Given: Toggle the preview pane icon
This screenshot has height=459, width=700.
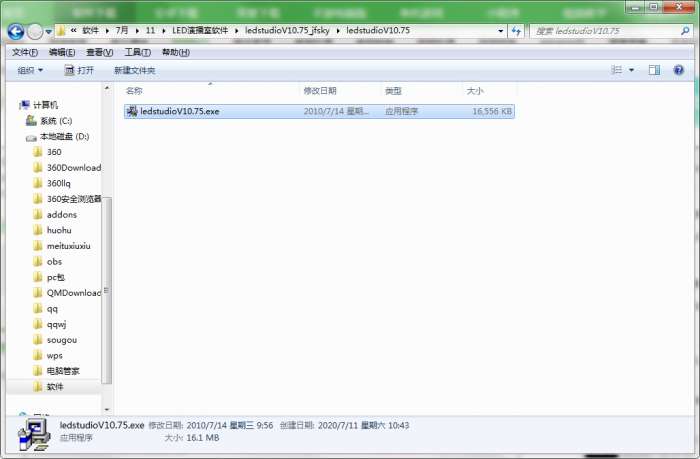Looking at the screenshot, I should [x=654, y=70].
